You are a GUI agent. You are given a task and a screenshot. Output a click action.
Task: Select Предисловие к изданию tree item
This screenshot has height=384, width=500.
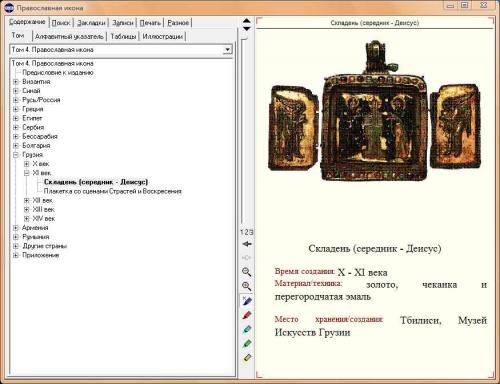click(x=58, y=72)
